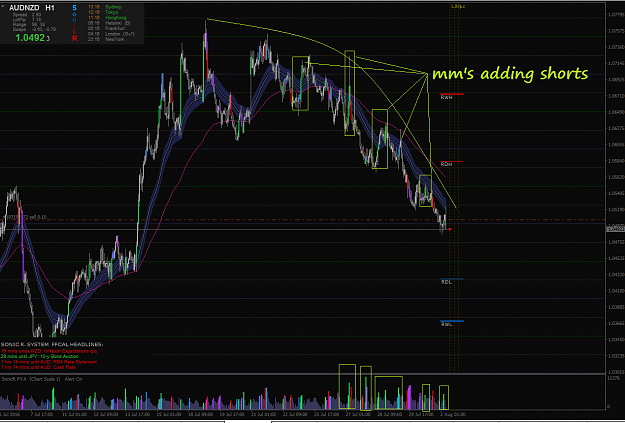625x423 pixels.
Task: Click the HongKong session clock entry
Action: 107,18
